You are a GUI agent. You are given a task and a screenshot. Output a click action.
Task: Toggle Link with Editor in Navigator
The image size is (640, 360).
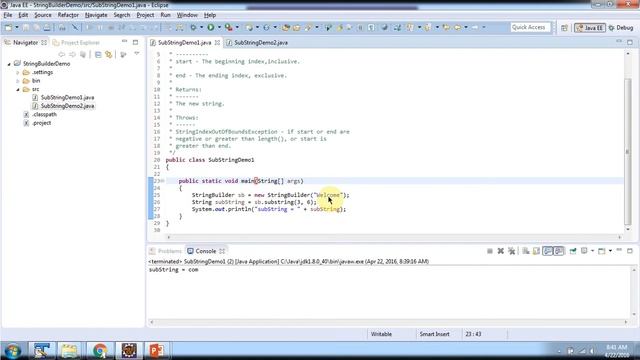click(109, 54)
